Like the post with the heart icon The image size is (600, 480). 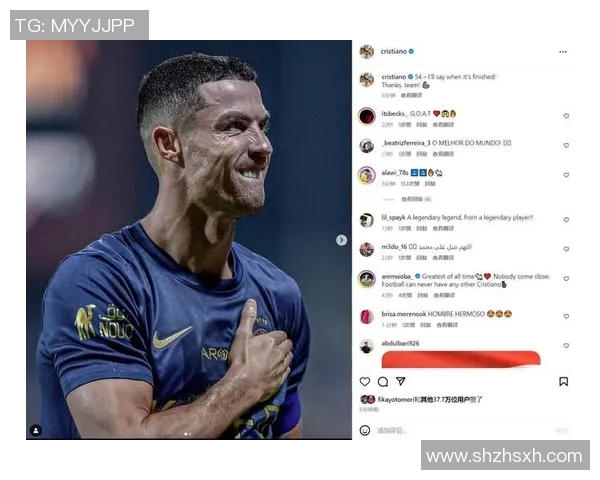tap(365, 382)
